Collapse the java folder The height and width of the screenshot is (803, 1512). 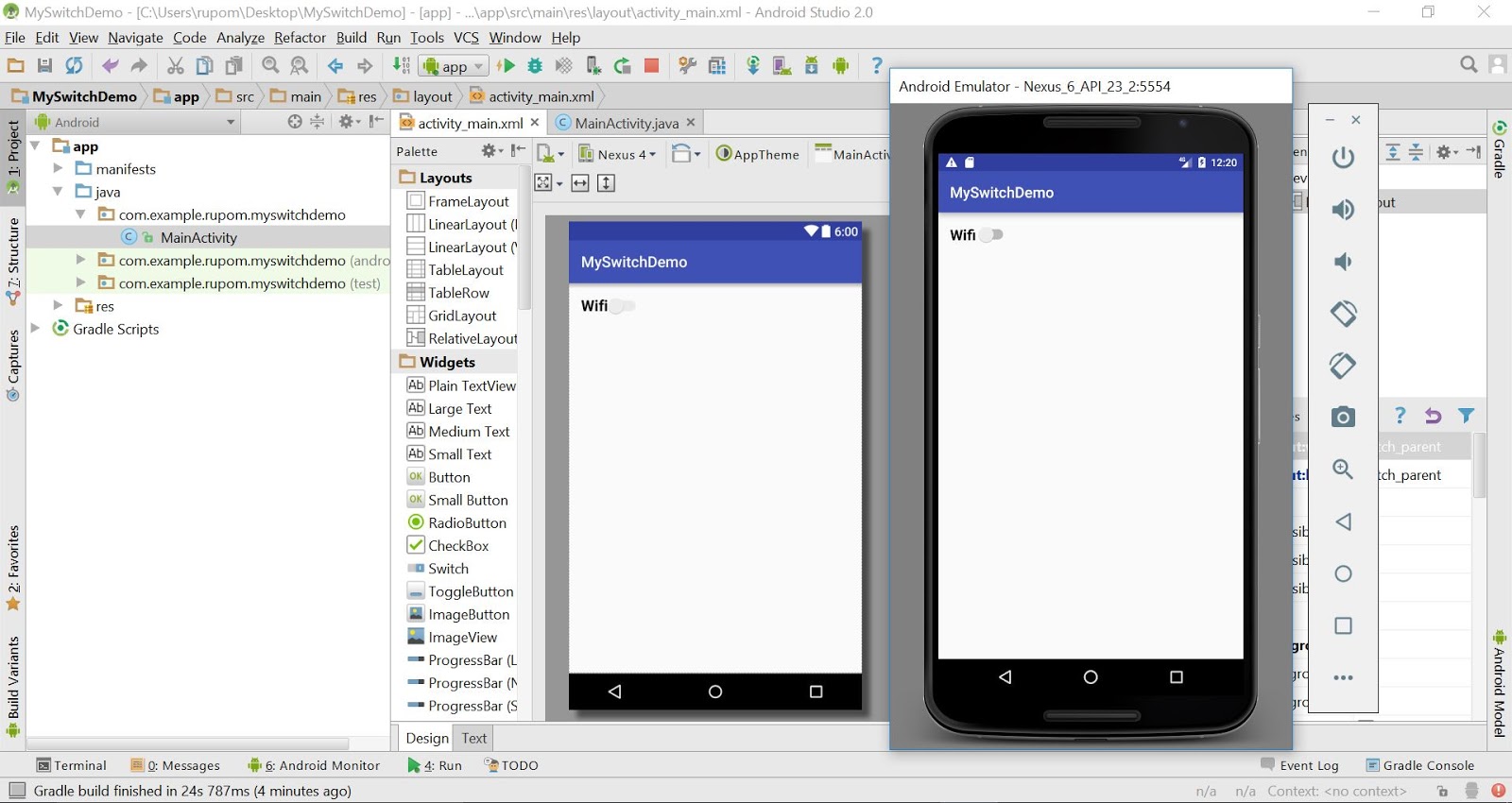click(58, 191)
